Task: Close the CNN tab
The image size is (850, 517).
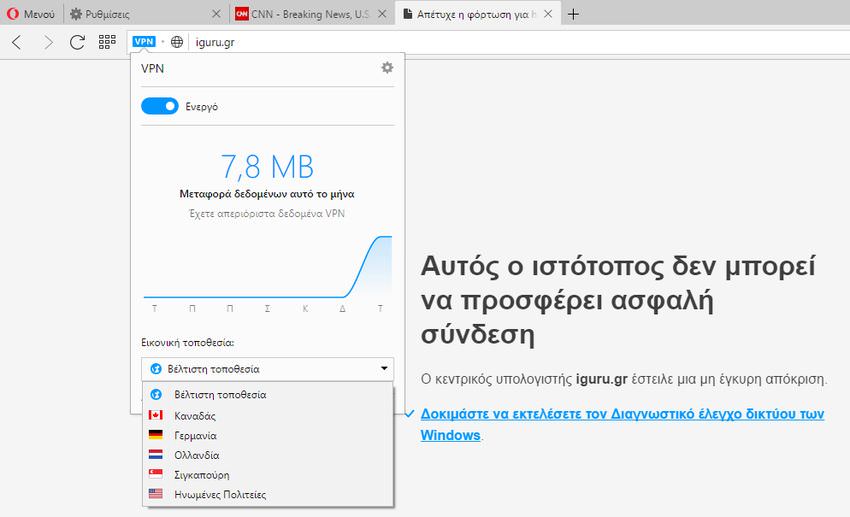Action: pos(381,14)
